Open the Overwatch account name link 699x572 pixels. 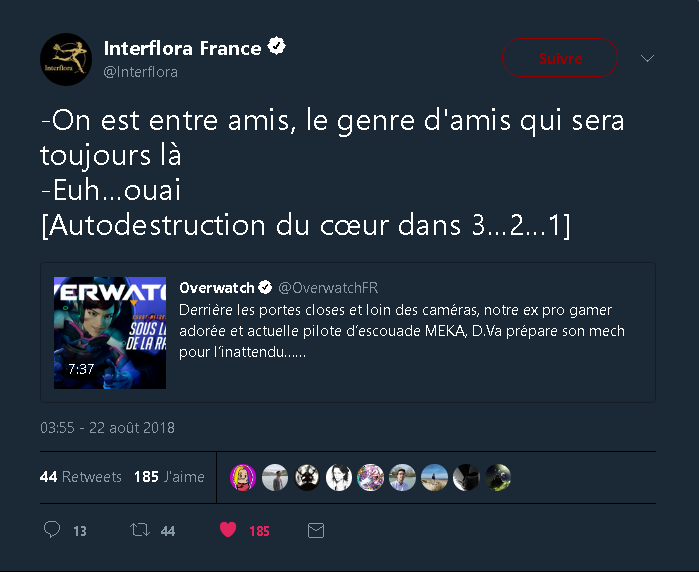[217, 288]
